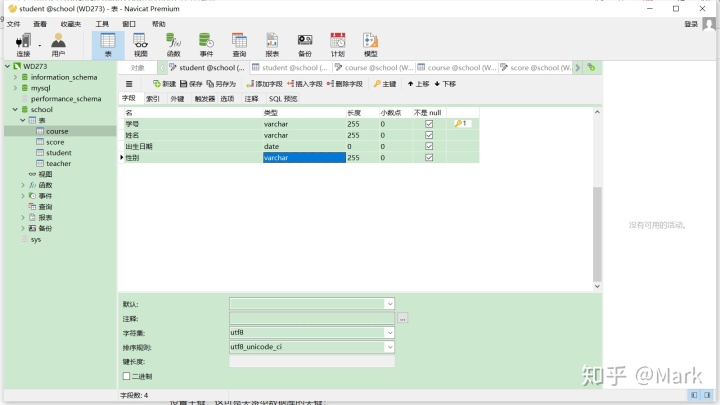This screenshot has height=405, width=720.
Task: Click Delete Field (删除字段) button
Action: click(344, 84)
